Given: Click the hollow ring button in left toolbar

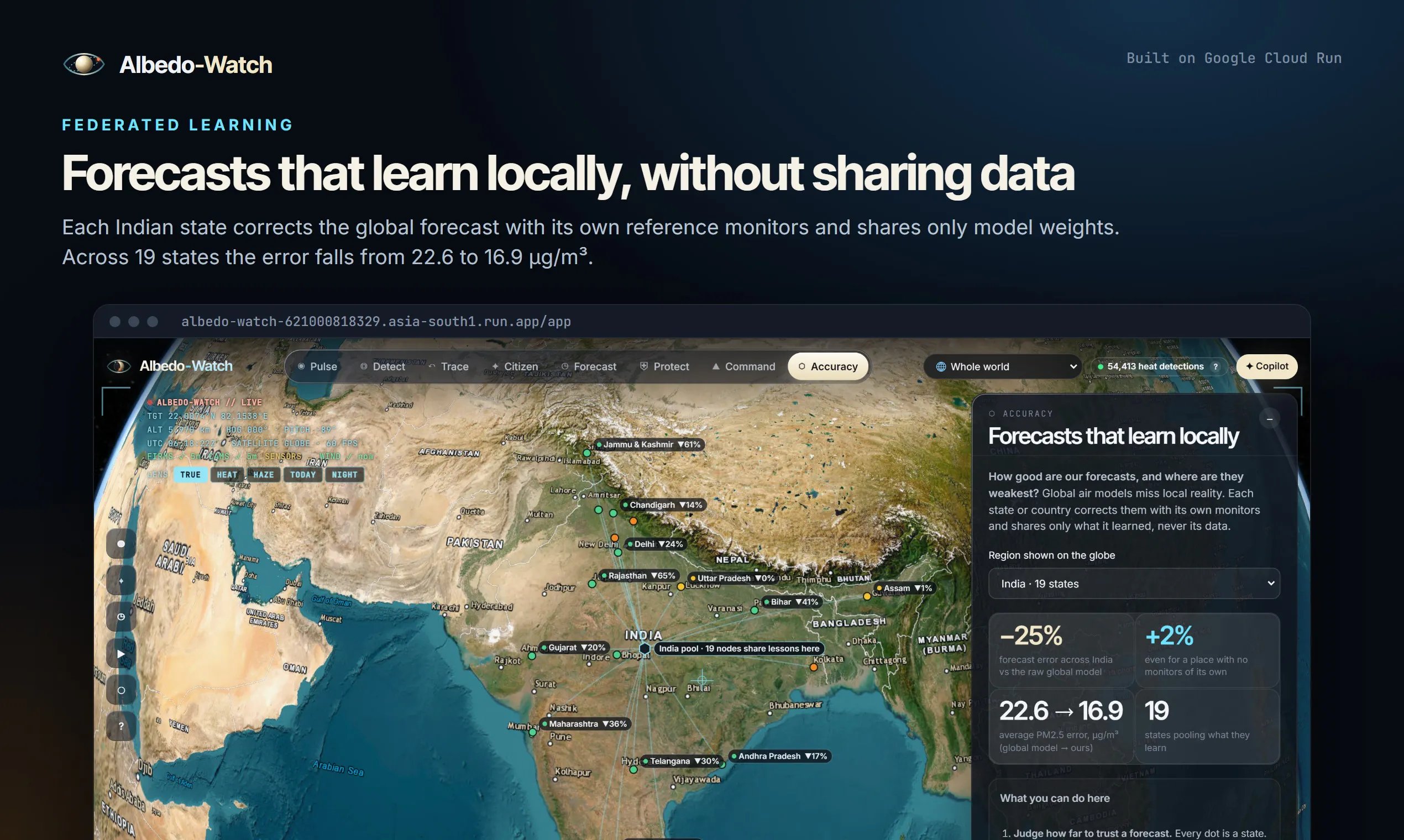Looking at the screenshot, I should click(x=121, y=690).
